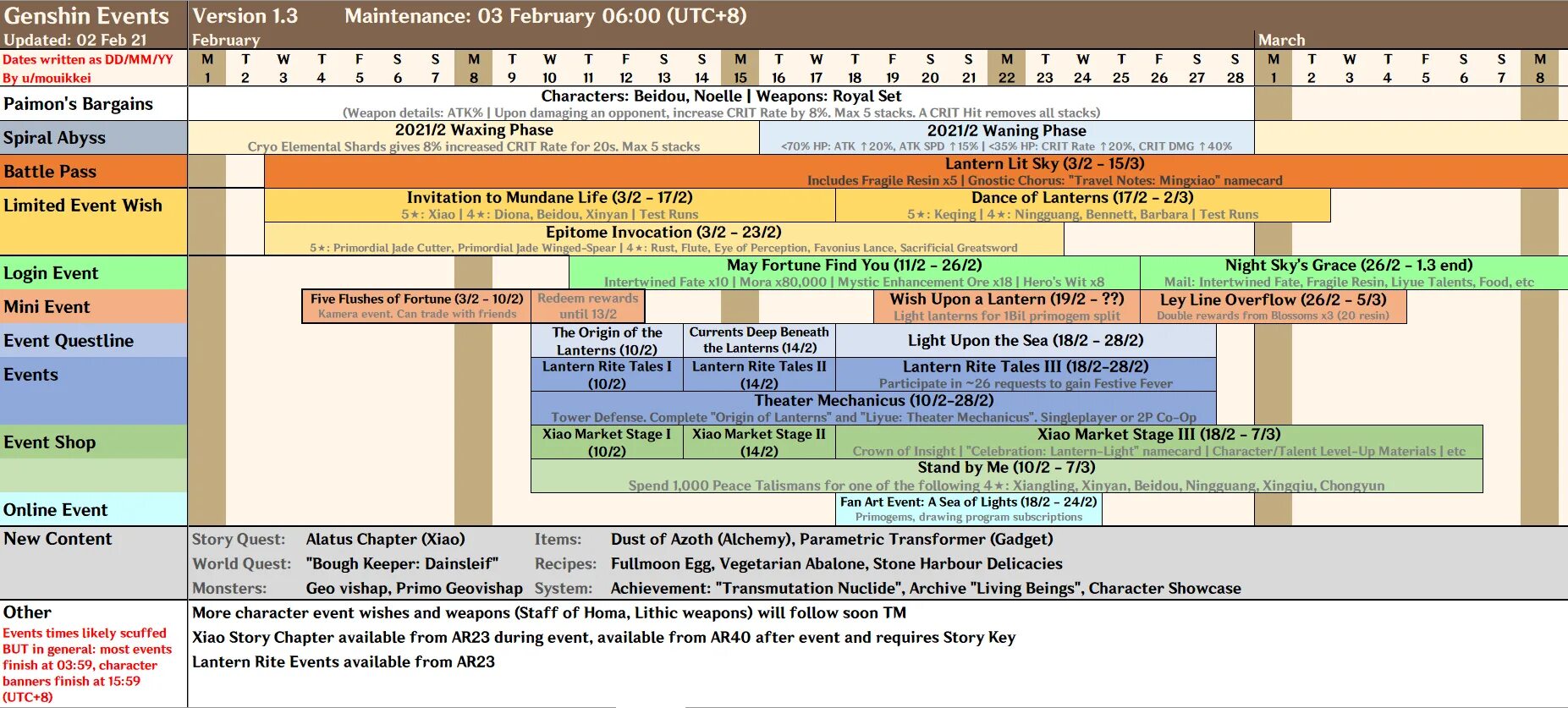The image size is (1568, 708).
Task: Select 'Ley Line Overflow (26/2 - 5/3)' block
Action: click(1274, 306)
